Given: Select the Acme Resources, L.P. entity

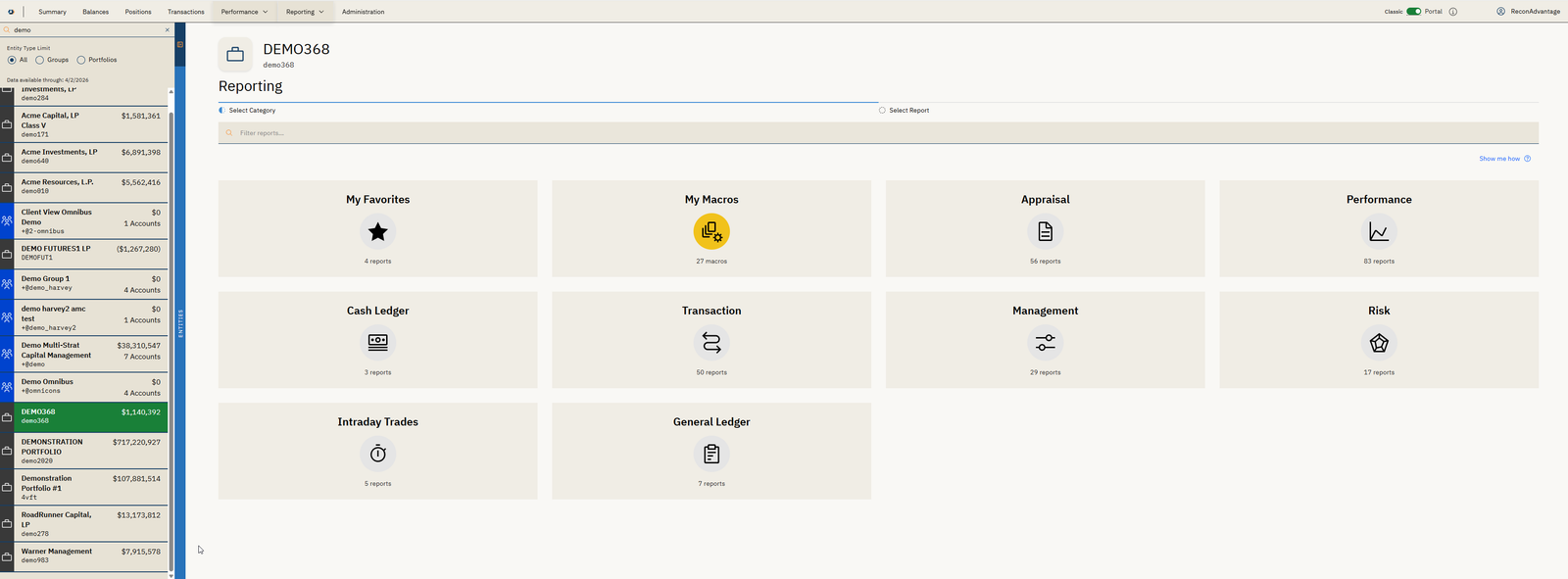Looking at the screenshot, I should (x=84, y=186).
